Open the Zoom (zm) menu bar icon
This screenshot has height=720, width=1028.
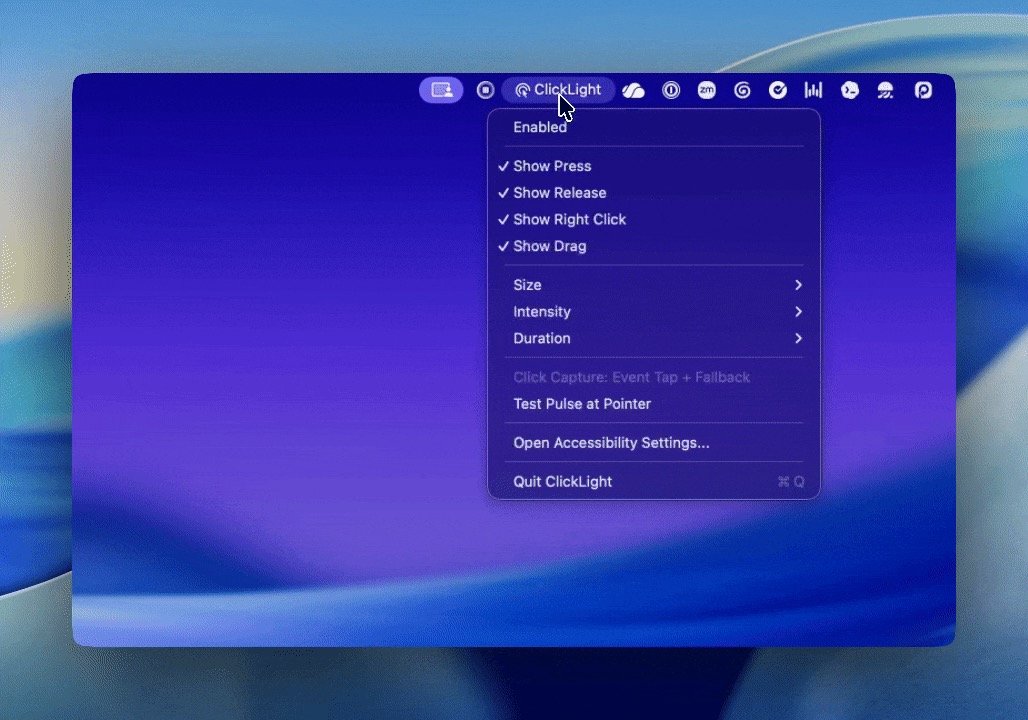click(707, 90)
